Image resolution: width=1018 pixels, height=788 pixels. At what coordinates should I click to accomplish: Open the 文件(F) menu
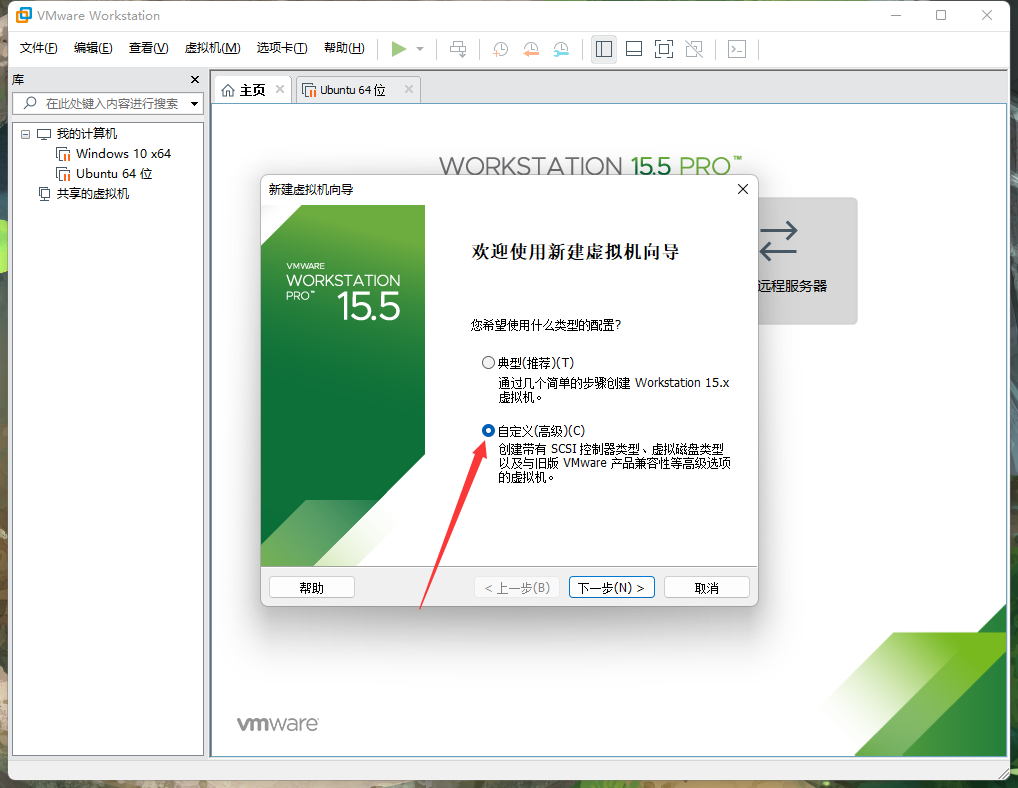tap(38, 48)
